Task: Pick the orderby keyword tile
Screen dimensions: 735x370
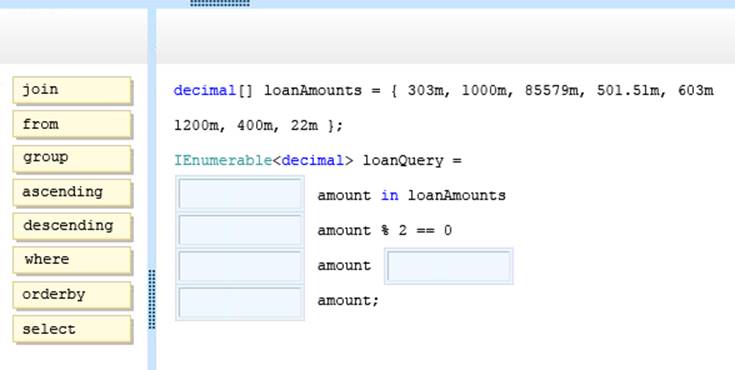Action: point(72,295)
